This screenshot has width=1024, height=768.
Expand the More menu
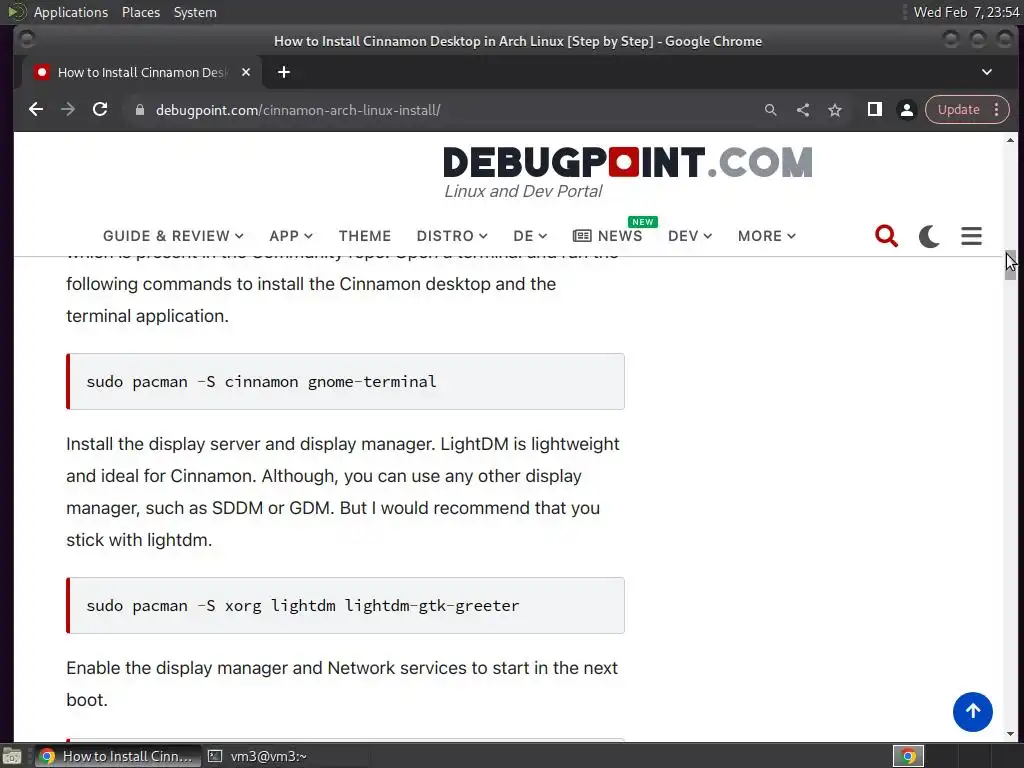(767, 236)
